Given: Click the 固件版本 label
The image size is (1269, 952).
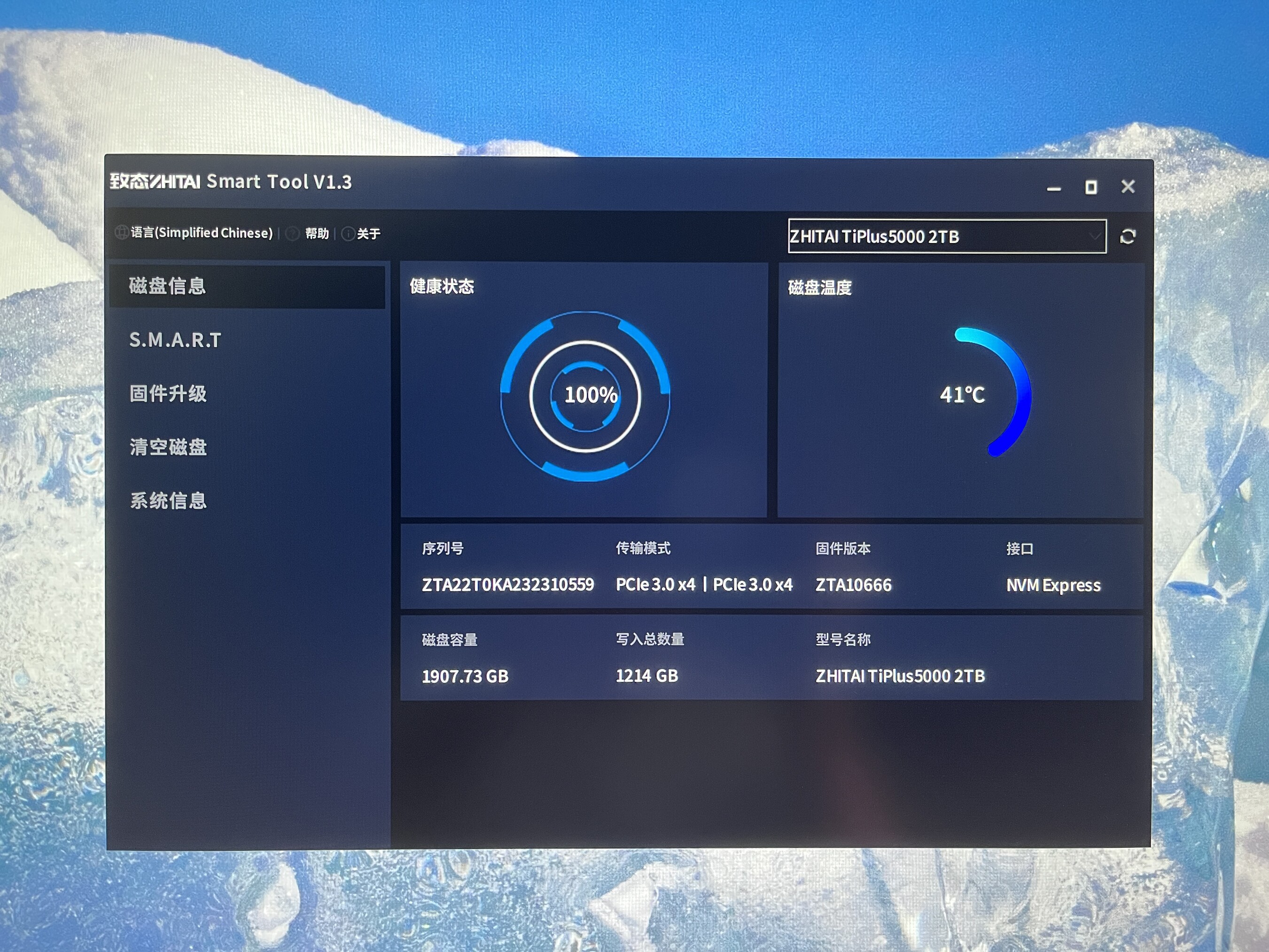Looking at the screenshot, I should [843, 548].
